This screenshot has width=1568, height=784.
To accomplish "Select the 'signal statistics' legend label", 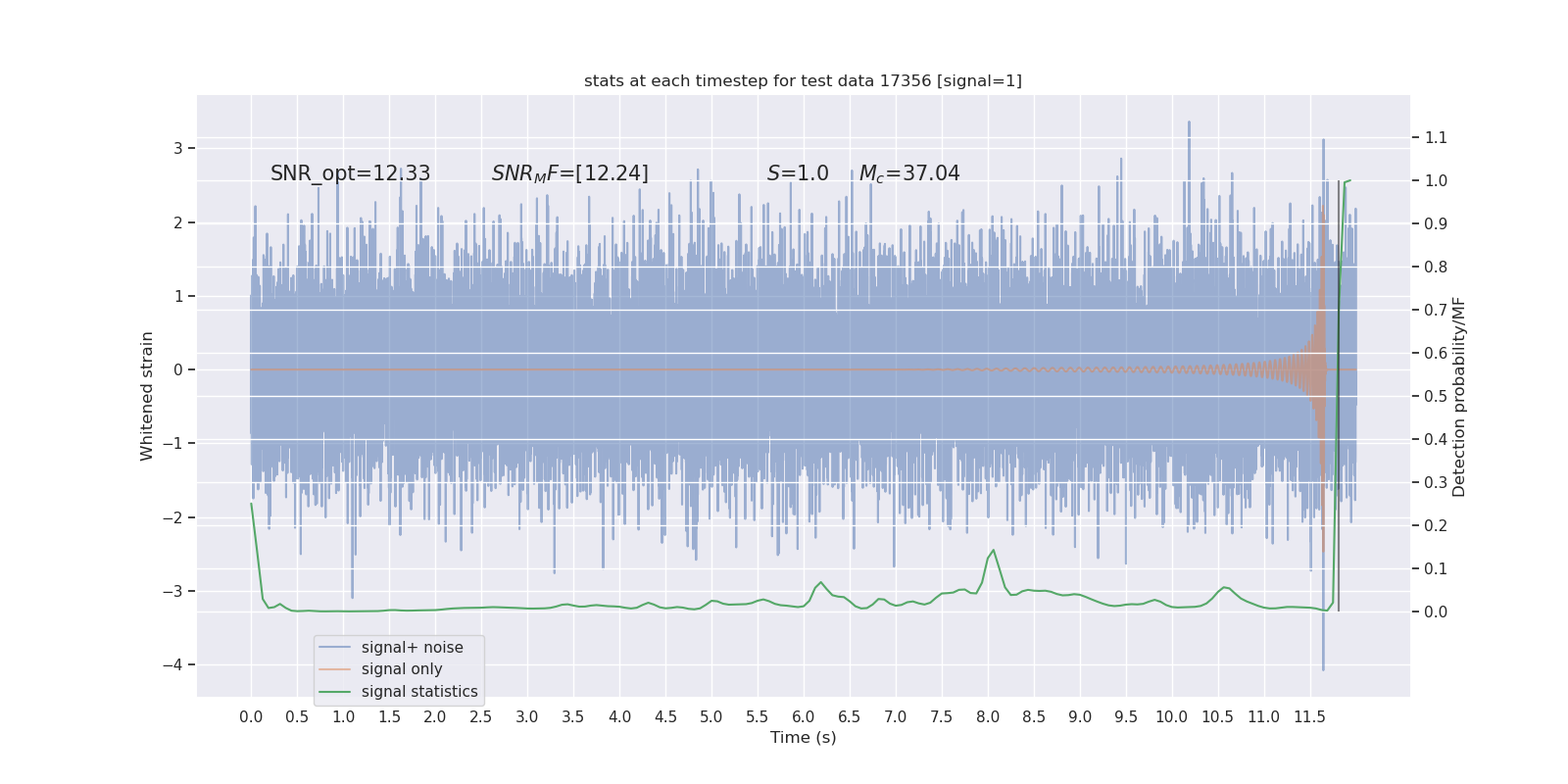I will pyautogui.click(x=419, y=692).
